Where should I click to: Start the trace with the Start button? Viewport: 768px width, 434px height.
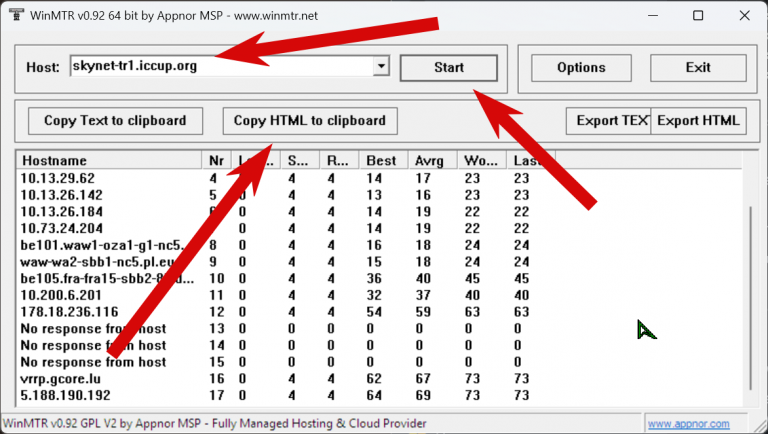(x=449, y=68)
